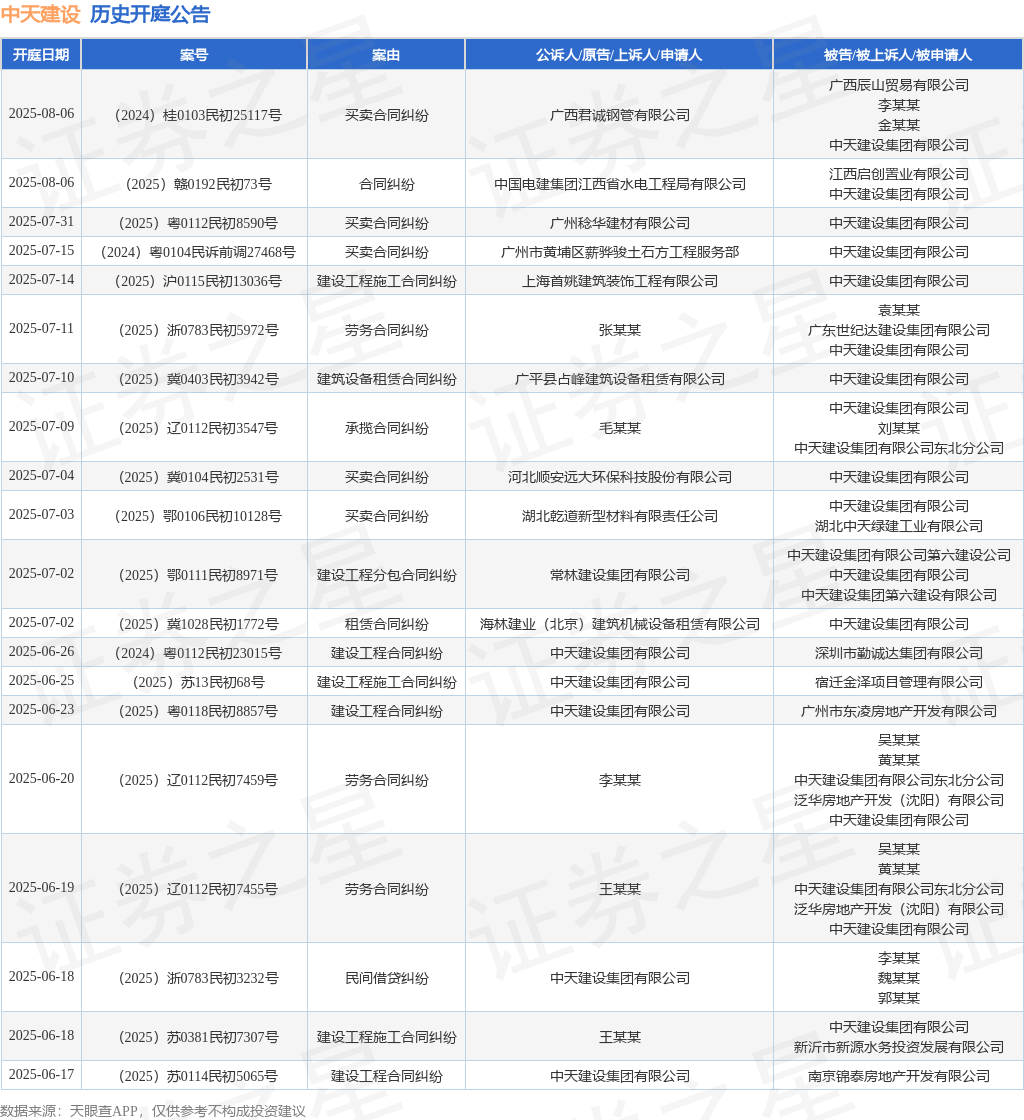Click date 2025-07-14
The image size is (1024, 1120).
click(41, 279)
